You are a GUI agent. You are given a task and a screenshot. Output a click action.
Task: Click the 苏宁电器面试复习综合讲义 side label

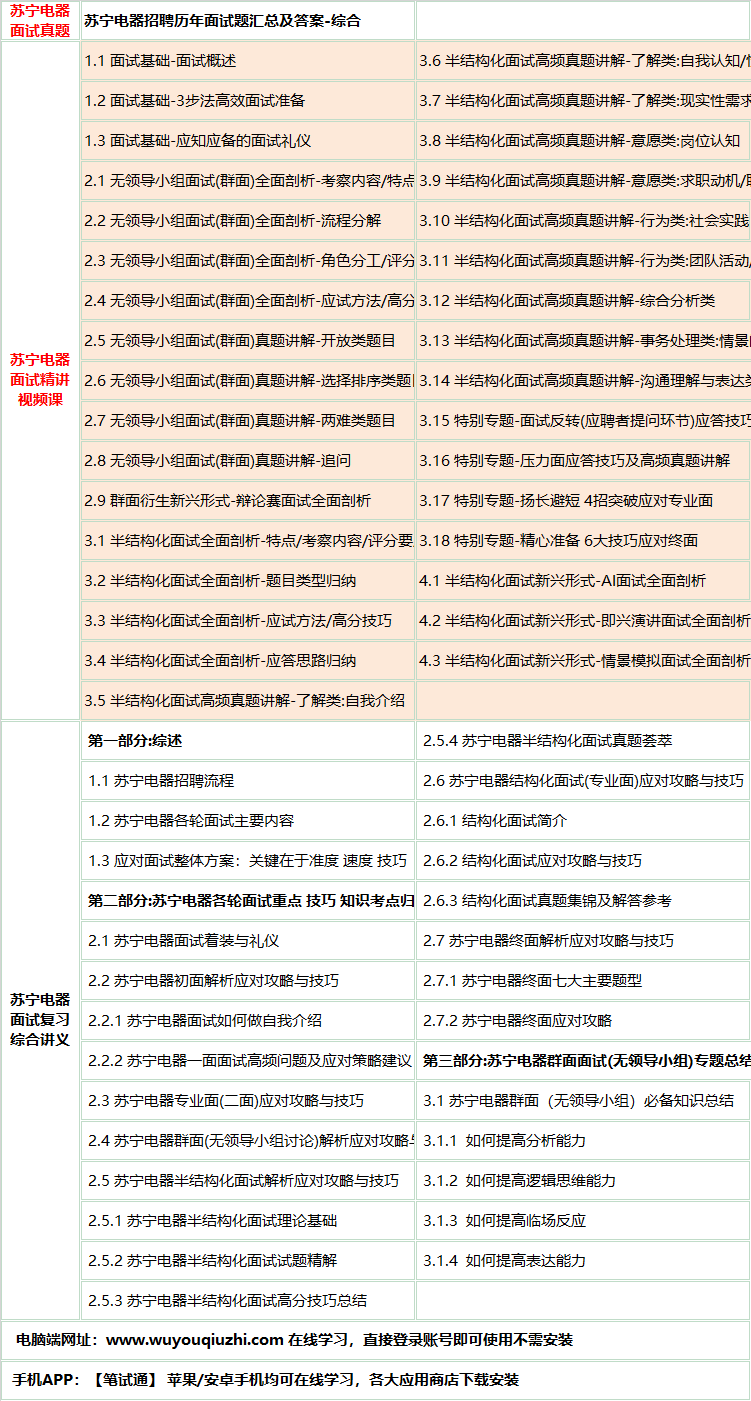[x=40, y=1019]
